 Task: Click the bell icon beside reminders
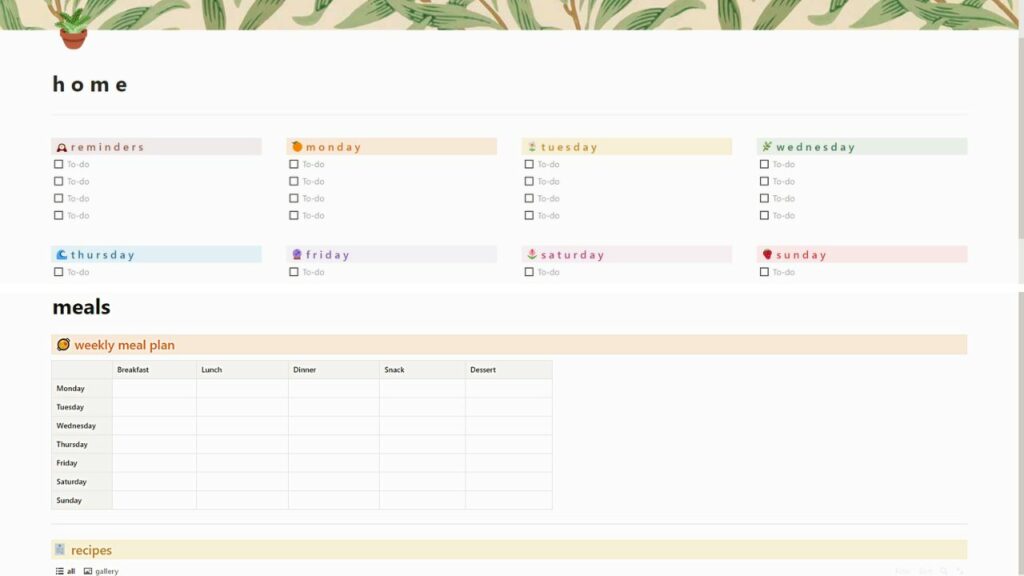[x=61, y=146]
